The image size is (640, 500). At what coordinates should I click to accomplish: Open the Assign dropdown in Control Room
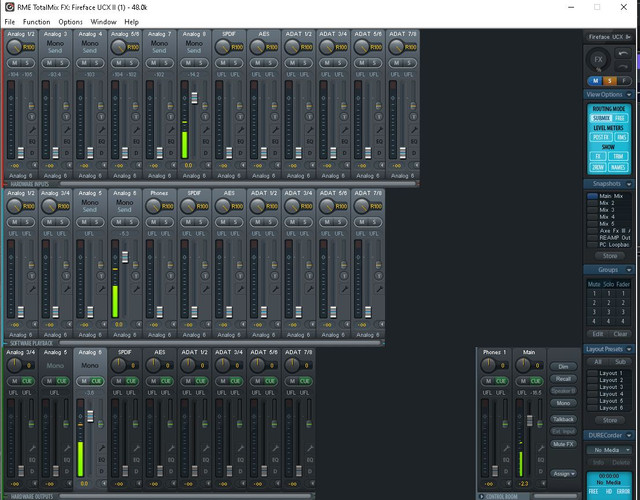pos(564,473)
